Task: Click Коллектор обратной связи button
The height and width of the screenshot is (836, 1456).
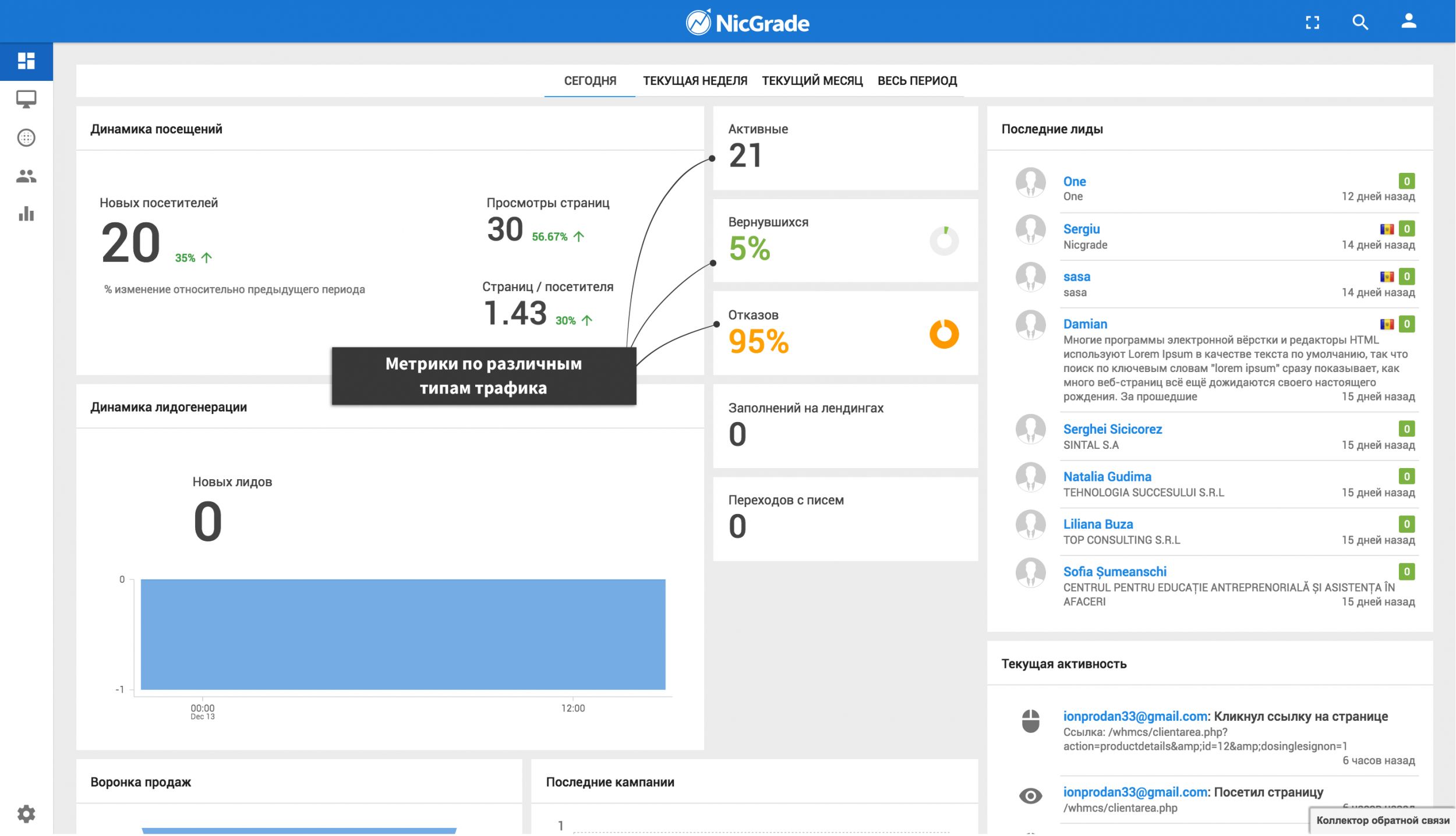Action: click(x=1383, y=820)
